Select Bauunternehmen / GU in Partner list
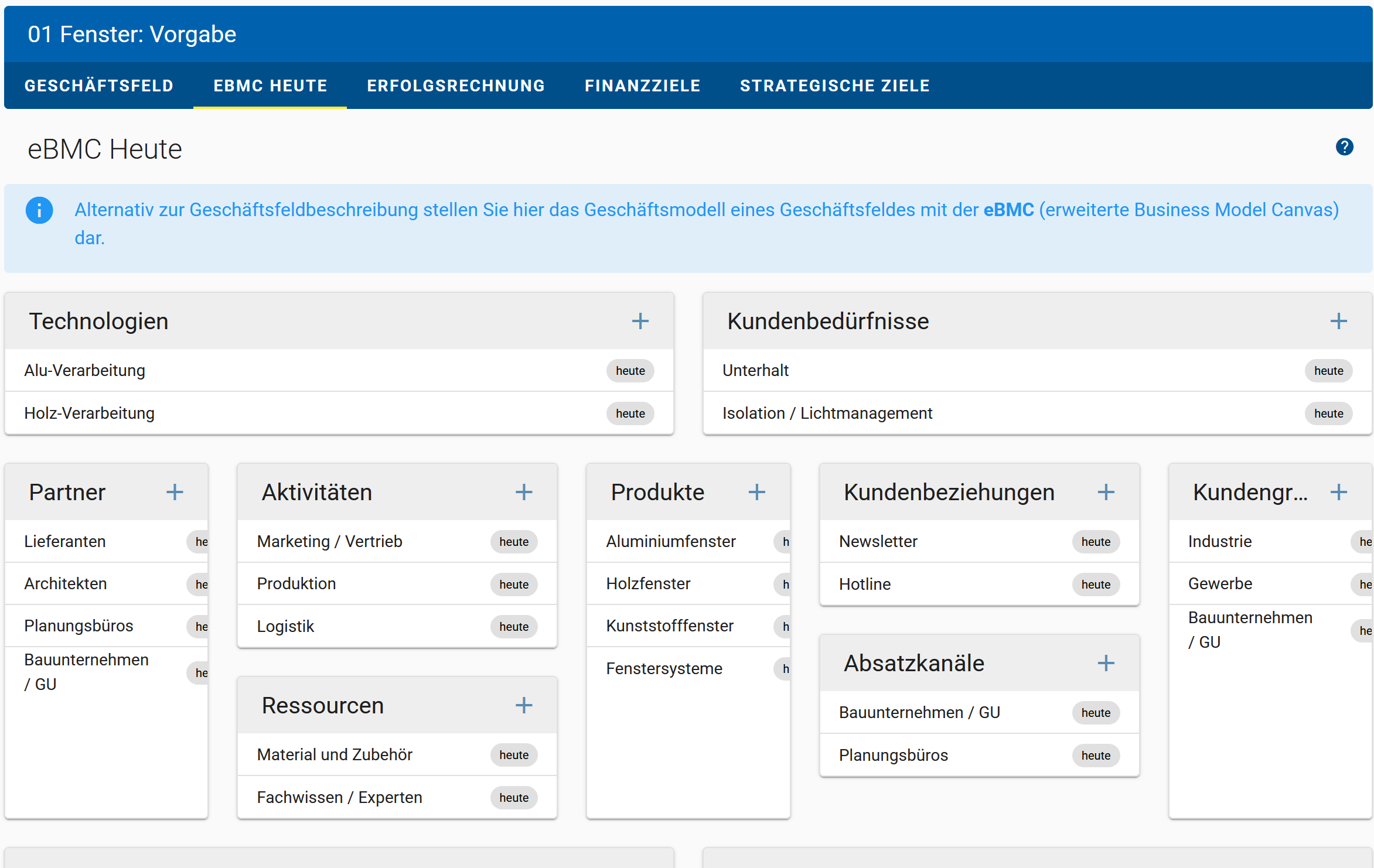The image size is (1374, 868). (107, 672)
